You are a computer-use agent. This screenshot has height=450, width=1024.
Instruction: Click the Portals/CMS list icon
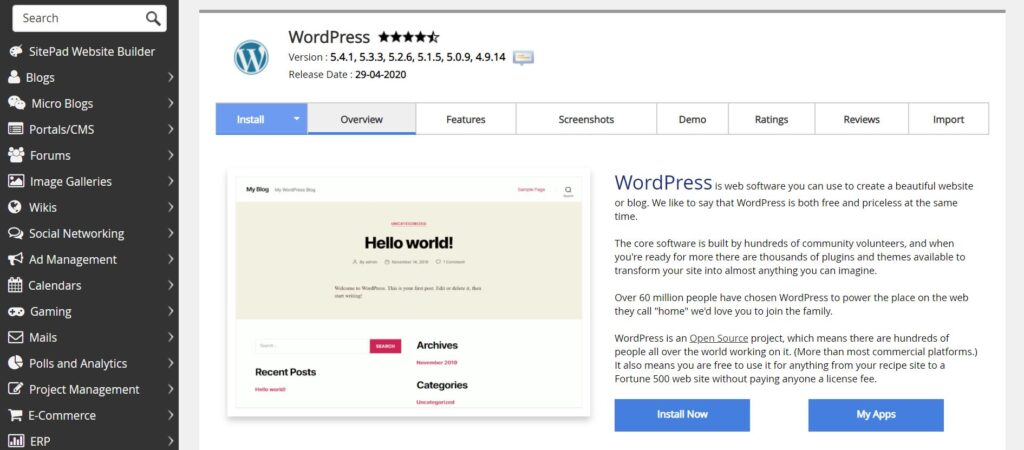point(16,129)
